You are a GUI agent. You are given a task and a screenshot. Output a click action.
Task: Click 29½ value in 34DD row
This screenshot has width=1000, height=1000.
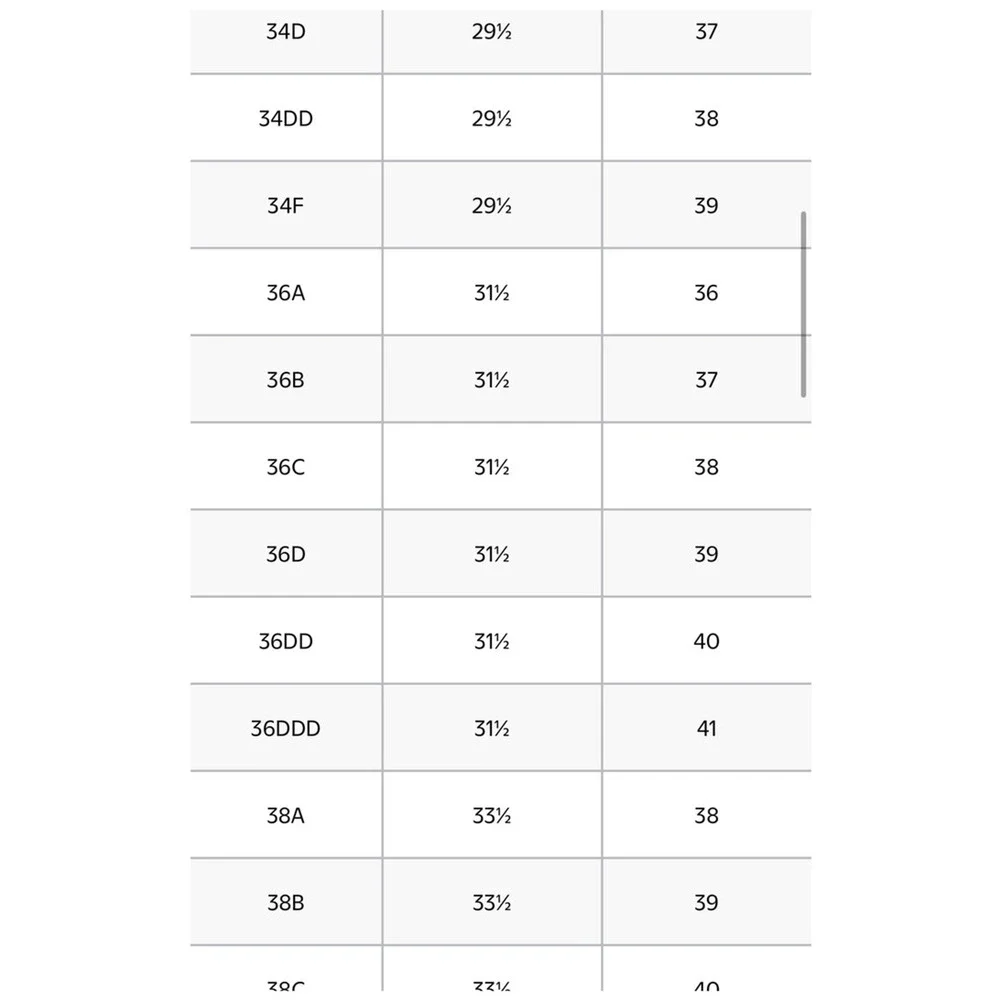point(492,119)
